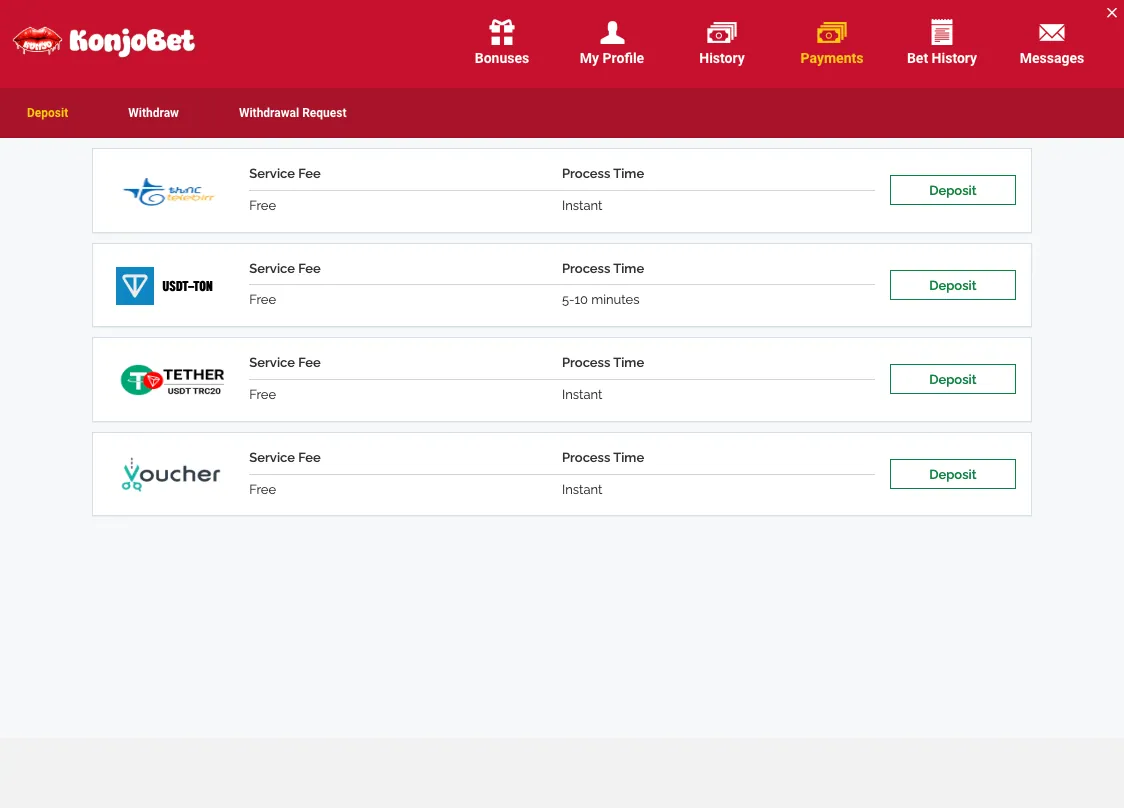1124x808 pixels.
Task: Select the Payments money icon
Action: 832,32
